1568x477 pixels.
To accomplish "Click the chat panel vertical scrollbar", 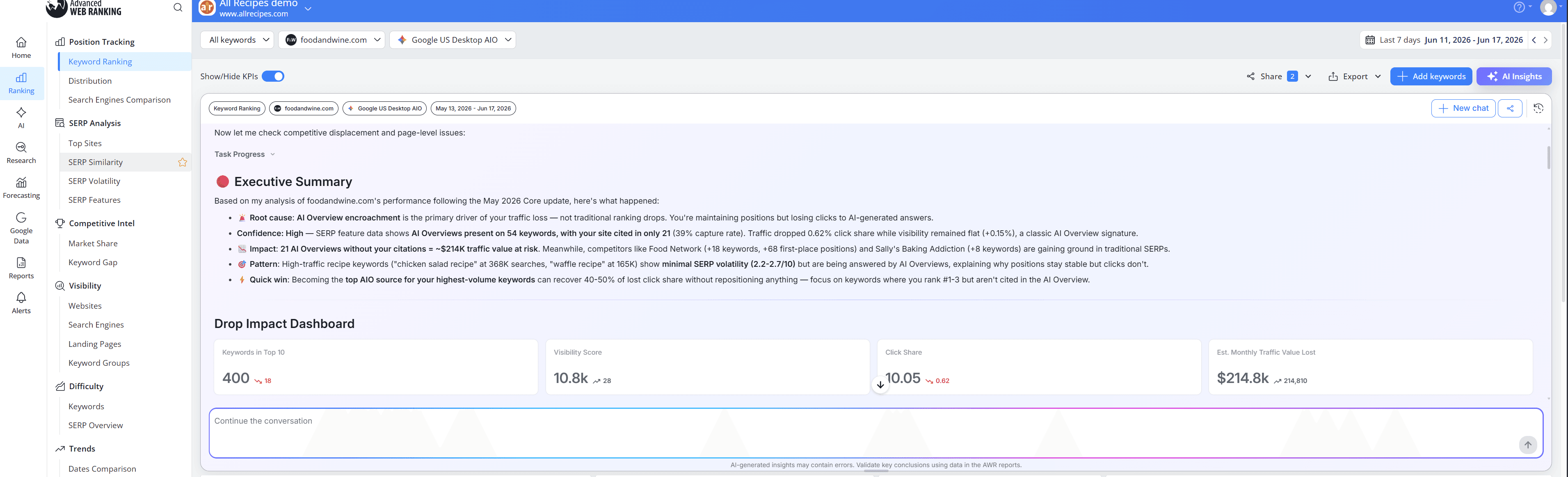I will point(1549,157).
